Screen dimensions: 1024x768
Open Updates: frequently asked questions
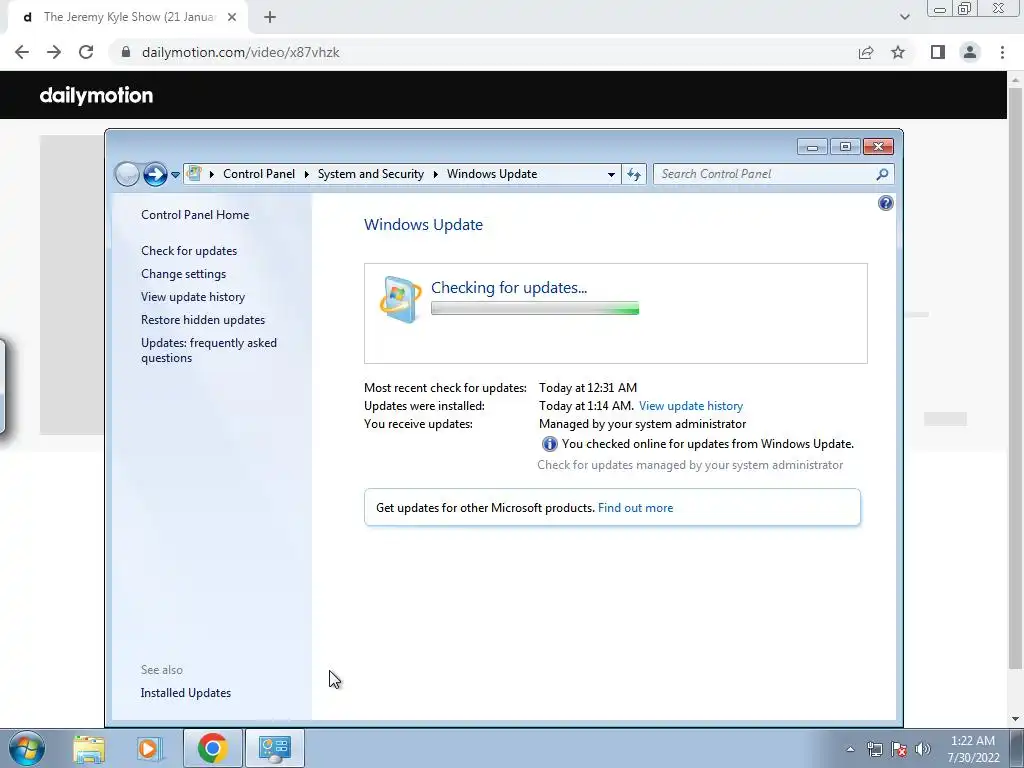[209, 351]
